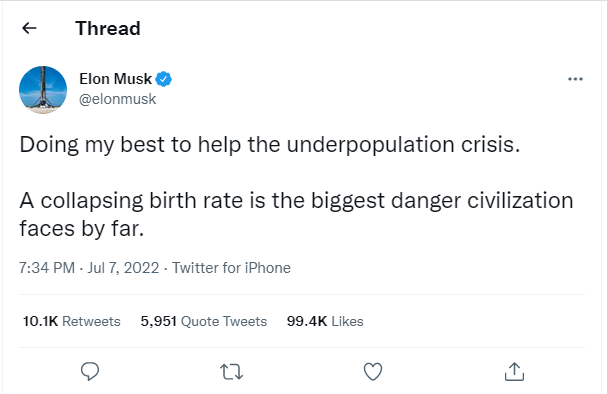Screen dimensions: 607x394
Task: Select the underpopulation crisis tweet text
Action: [270, 145]
